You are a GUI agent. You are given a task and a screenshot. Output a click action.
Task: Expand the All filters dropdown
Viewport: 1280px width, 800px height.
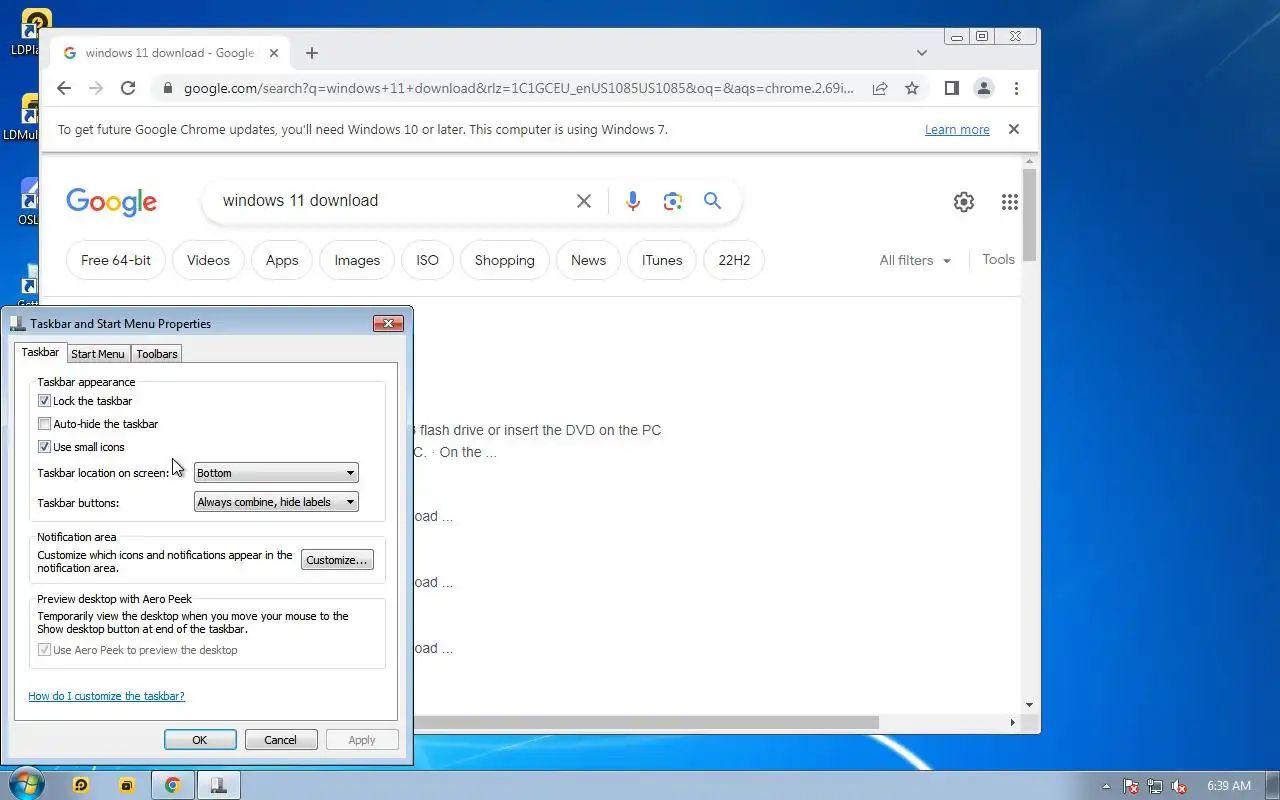pyautogui.click(x=915, y=260)
